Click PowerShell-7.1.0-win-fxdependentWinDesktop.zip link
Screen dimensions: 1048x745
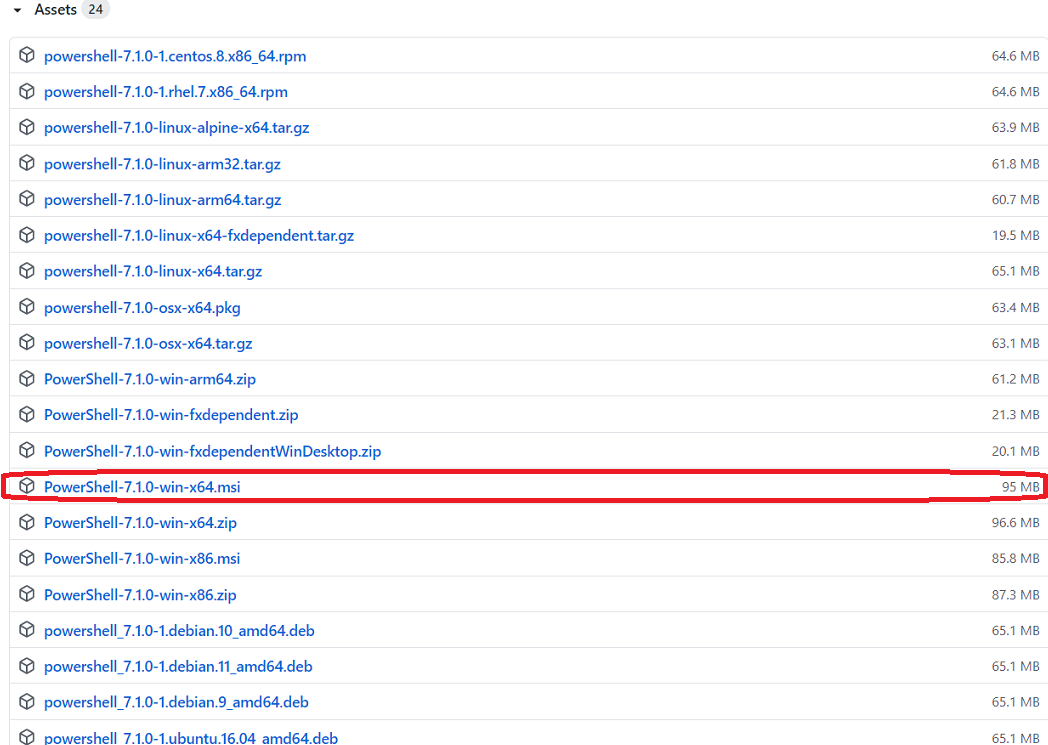[x=212, y=452]
